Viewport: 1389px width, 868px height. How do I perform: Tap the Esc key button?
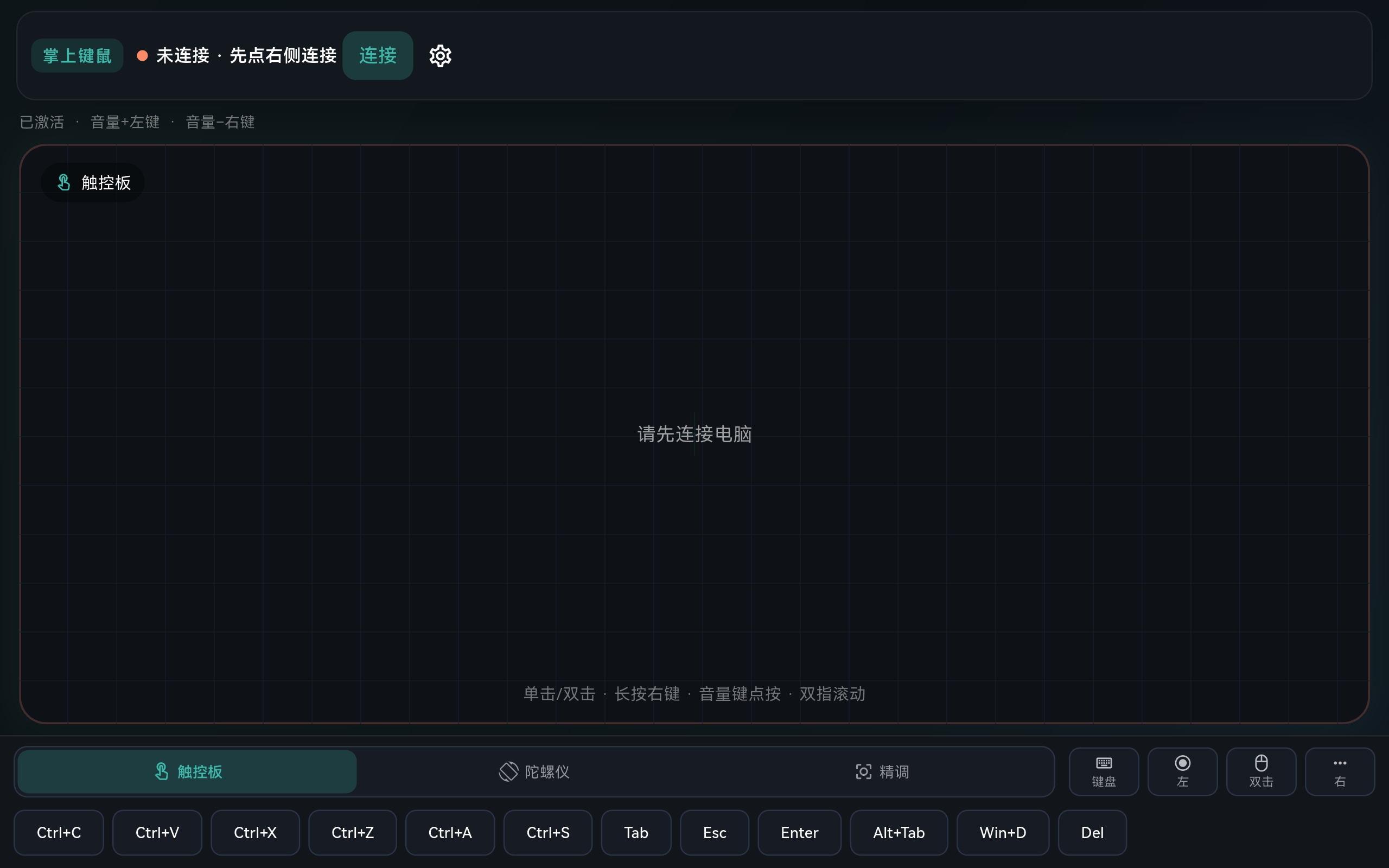pos(715,832)
